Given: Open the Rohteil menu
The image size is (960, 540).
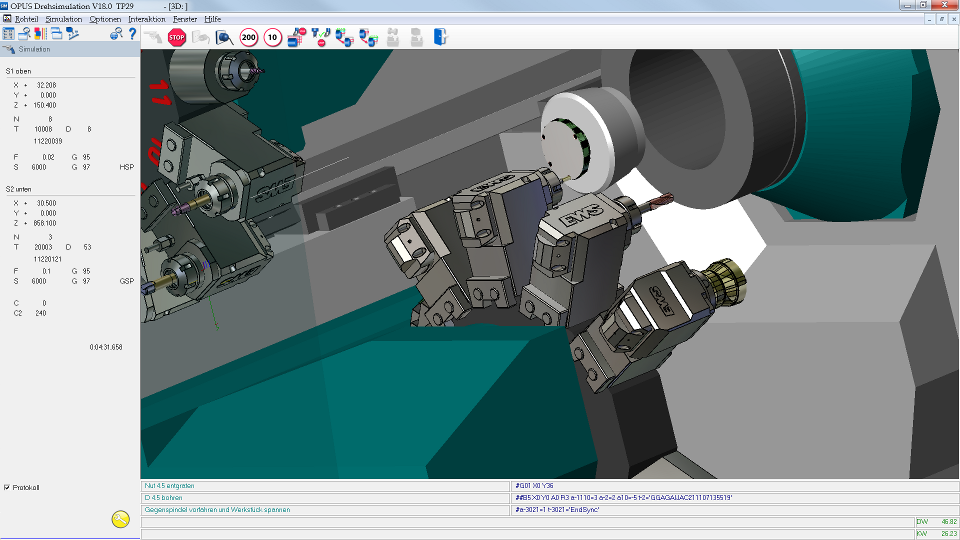Looking at the screenshot, I should (x=26, y=19).
